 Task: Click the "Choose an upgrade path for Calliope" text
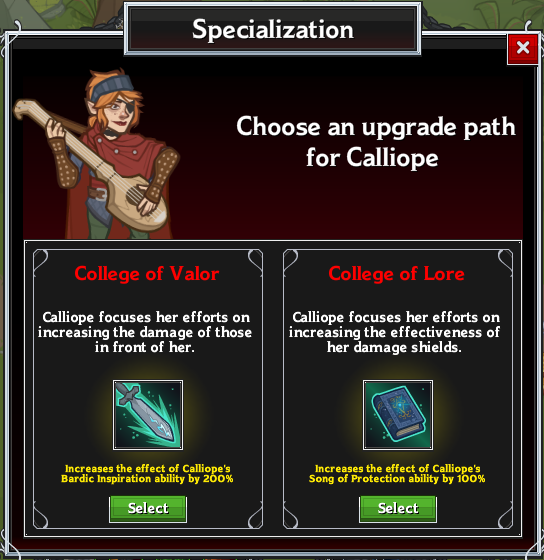[375, 142]
